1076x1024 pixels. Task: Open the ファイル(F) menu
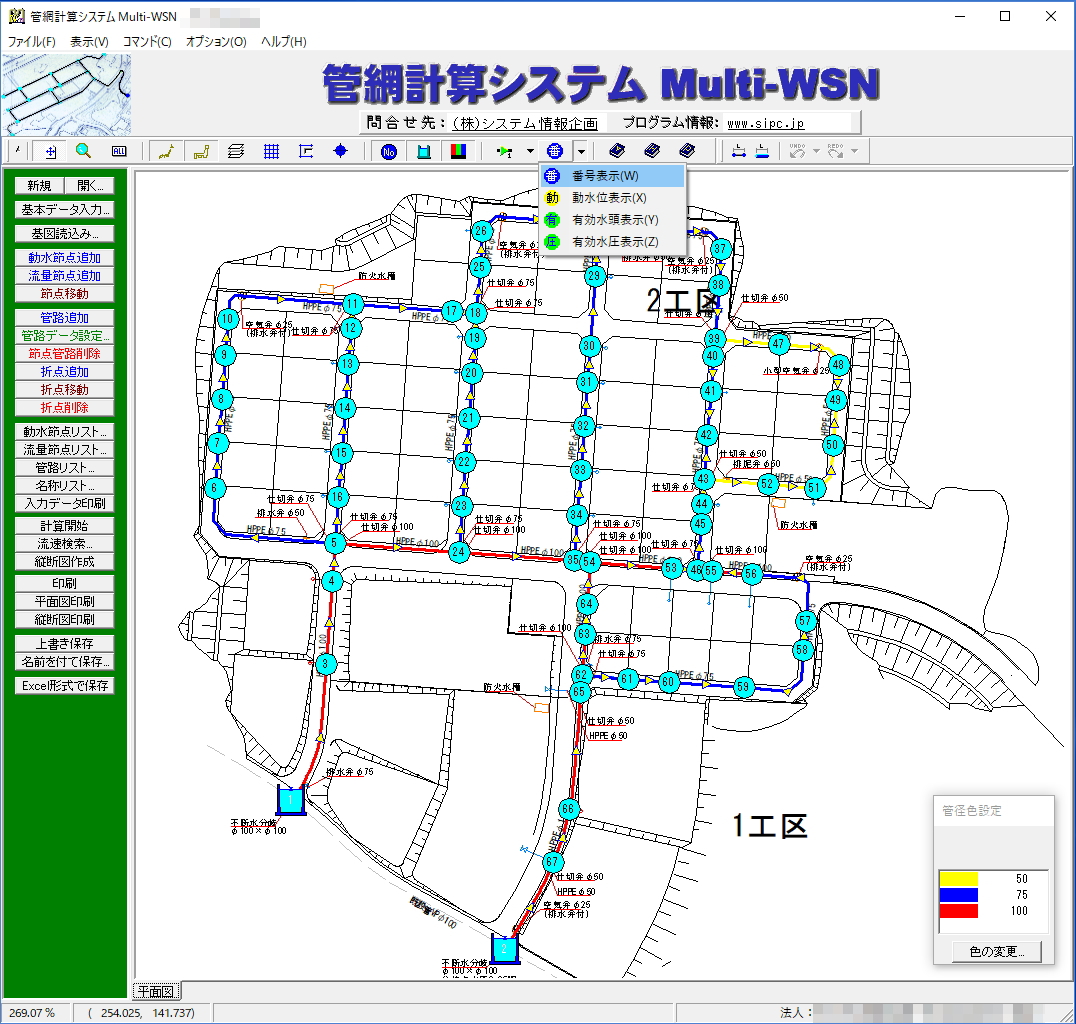pos(31,42)
